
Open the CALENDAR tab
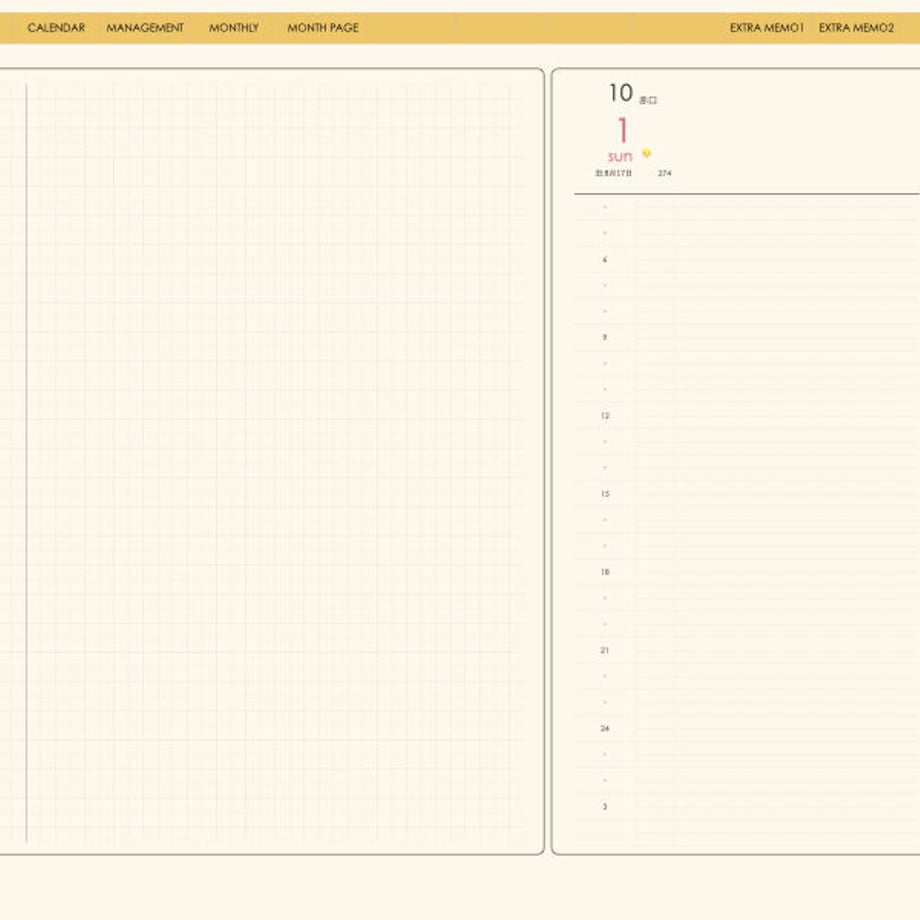56,28
